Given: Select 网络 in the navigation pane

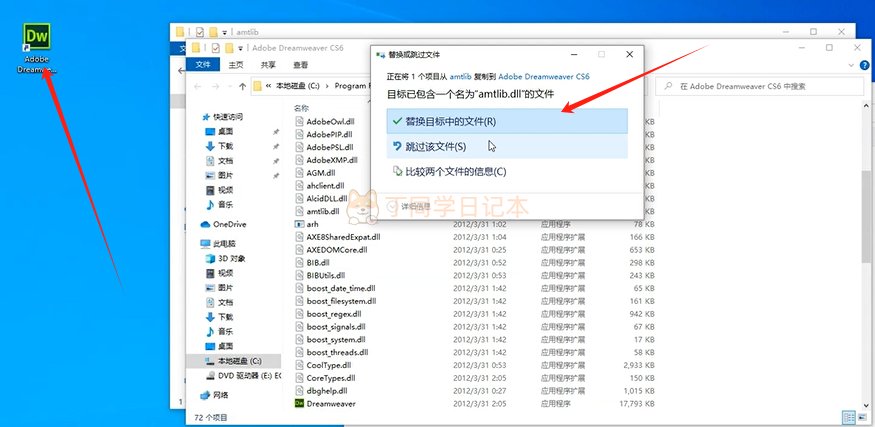Looking at the screenshot, I should pyautogui.click(x=215, y=395).
